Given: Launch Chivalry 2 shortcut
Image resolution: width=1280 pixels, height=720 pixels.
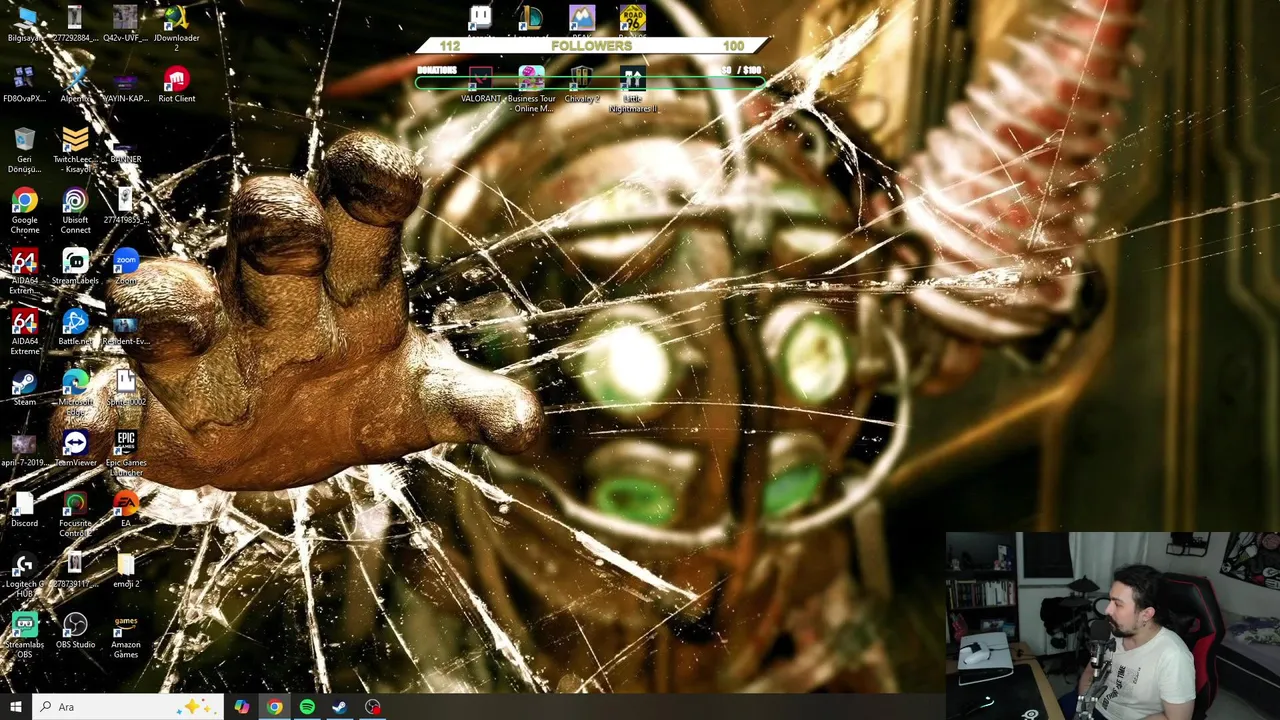Looking at the screenshot, I should (581, 85).
